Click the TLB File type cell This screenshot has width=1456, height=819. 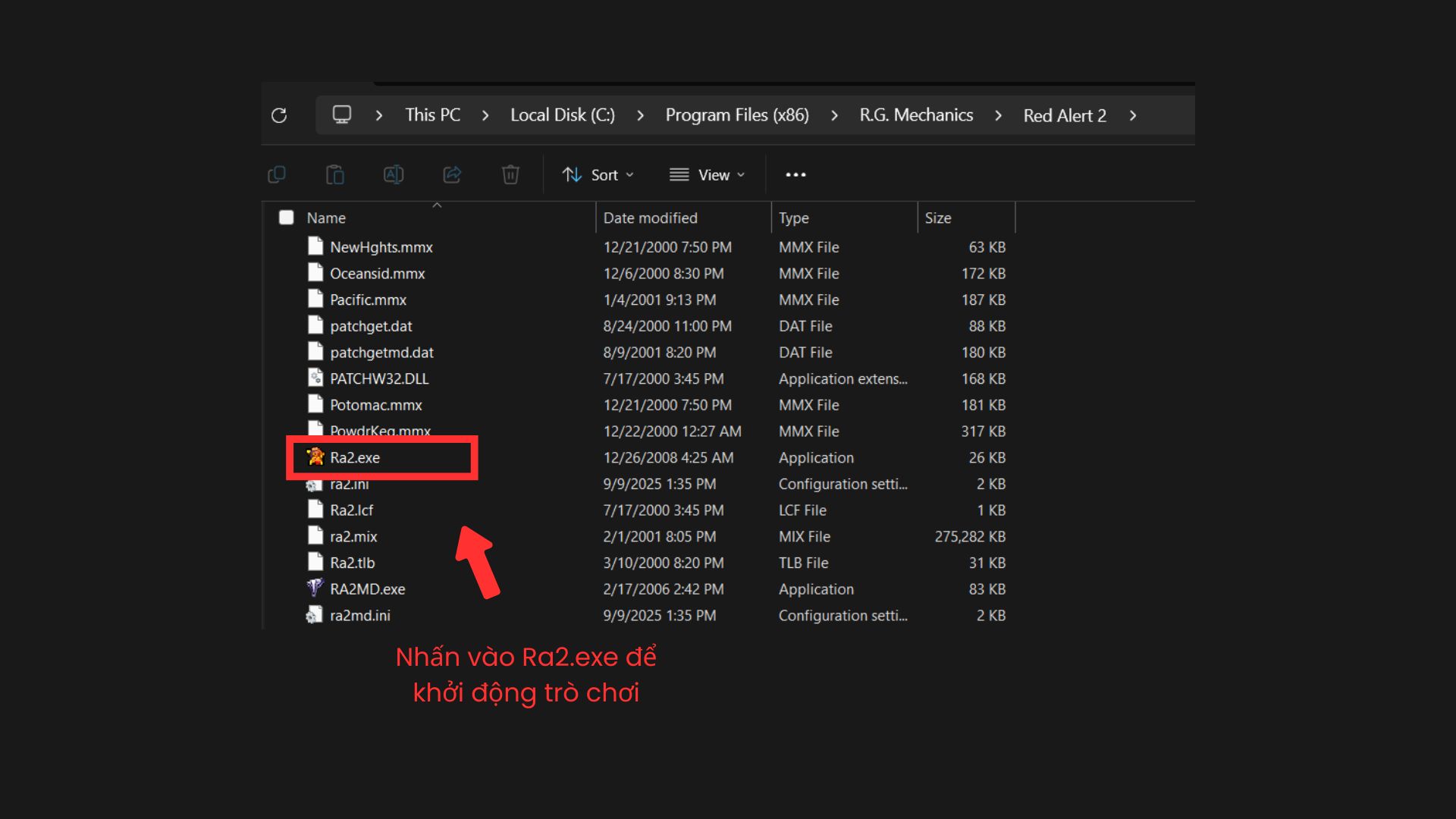803,563
